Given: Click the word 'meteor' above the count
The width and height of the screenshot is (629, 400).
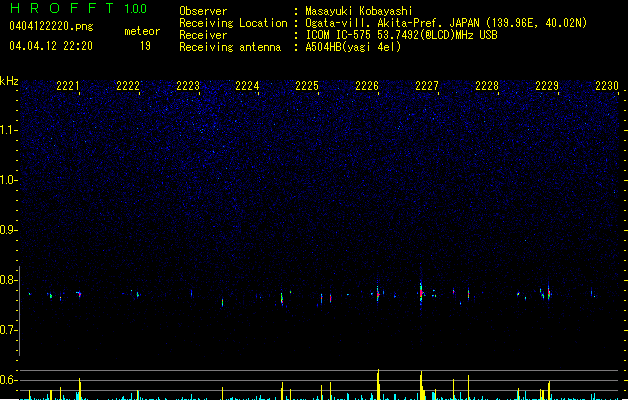Looking at the screenshot, I should tap(142, 31).
